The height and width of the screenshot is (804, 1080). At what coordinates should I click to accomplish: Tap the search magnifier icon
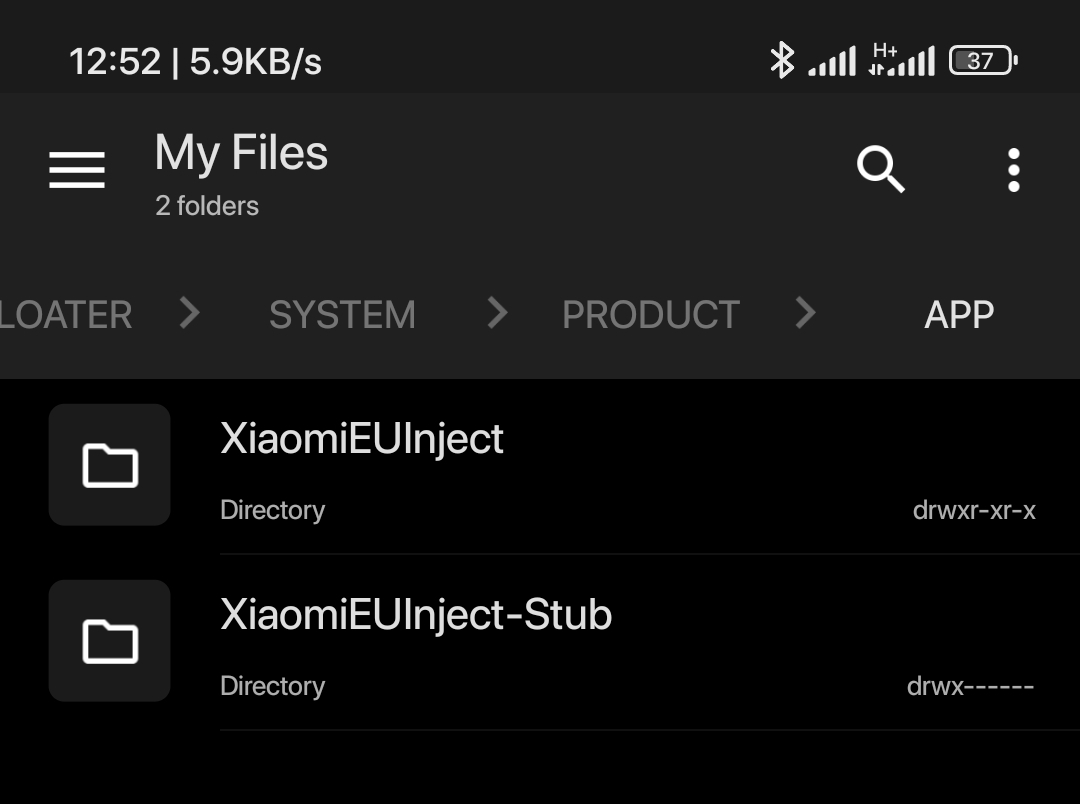[881, 169]
